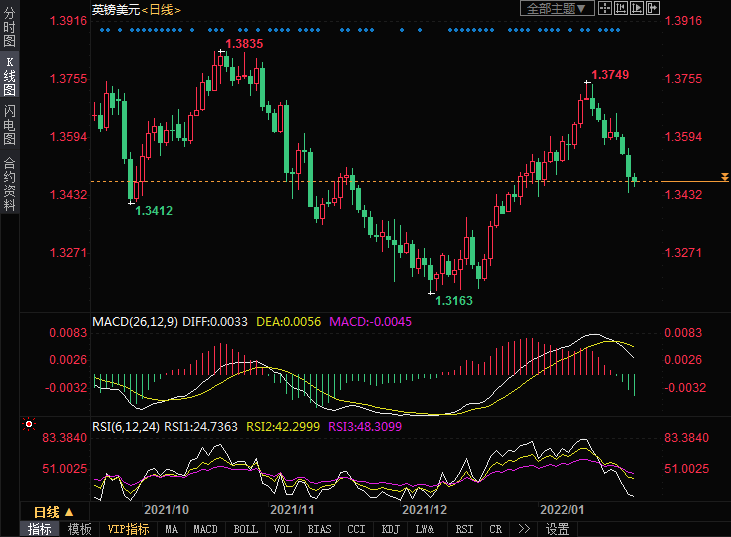Viewport: 731px width, 537px height.
Task: Select the VIP指标 tab
Action: pos(128,529)
